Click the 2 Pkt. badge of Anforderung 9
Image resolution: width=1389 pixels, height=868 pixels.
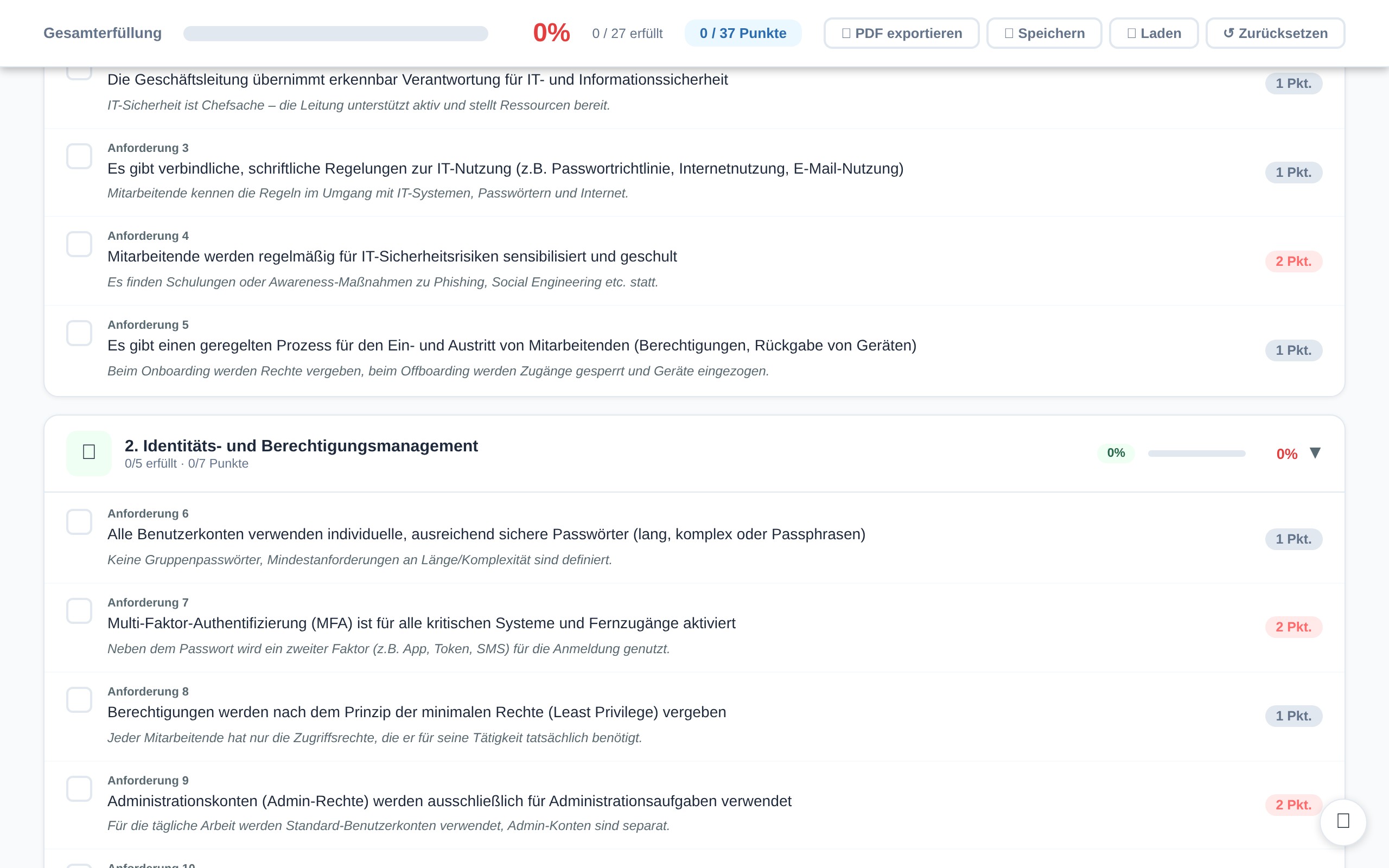click(x=1293, y=805)
